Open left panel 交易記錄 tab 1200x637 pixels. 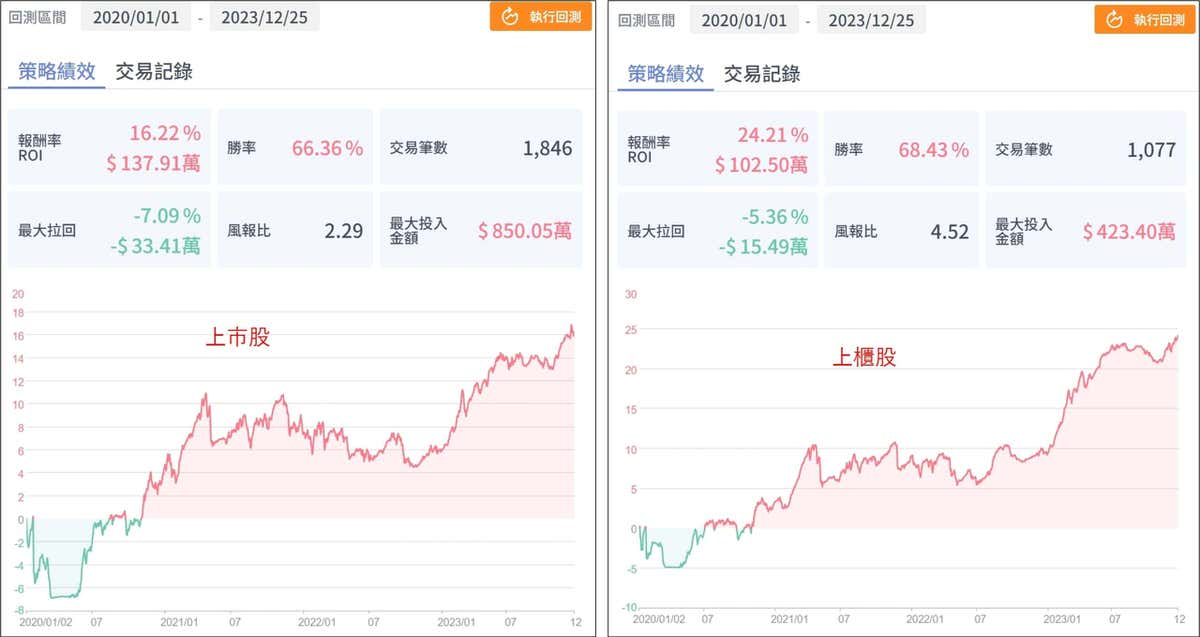coord(153,71)
